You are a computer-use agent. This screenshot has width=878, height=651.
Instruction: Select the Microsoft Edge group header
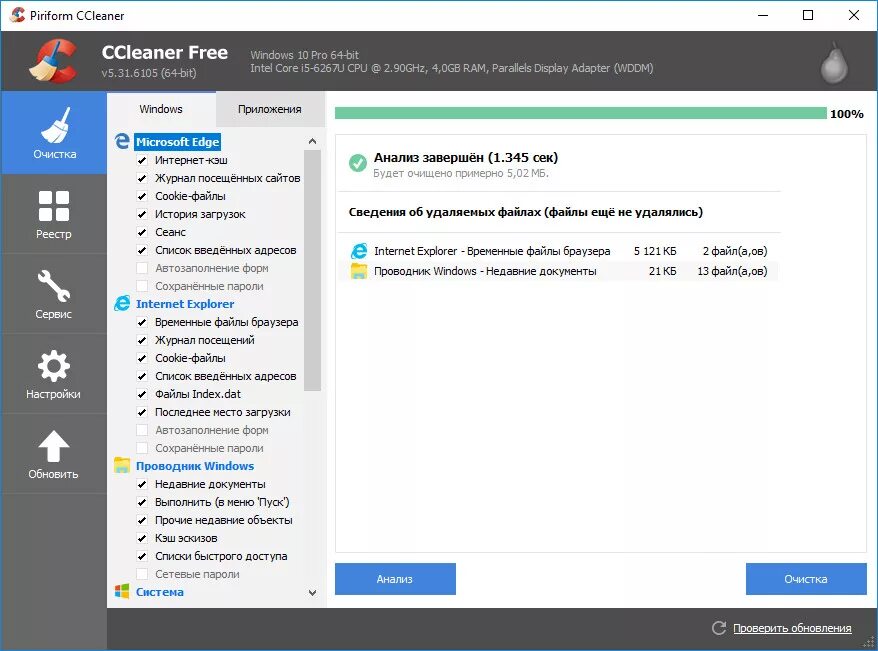(178, 142)
